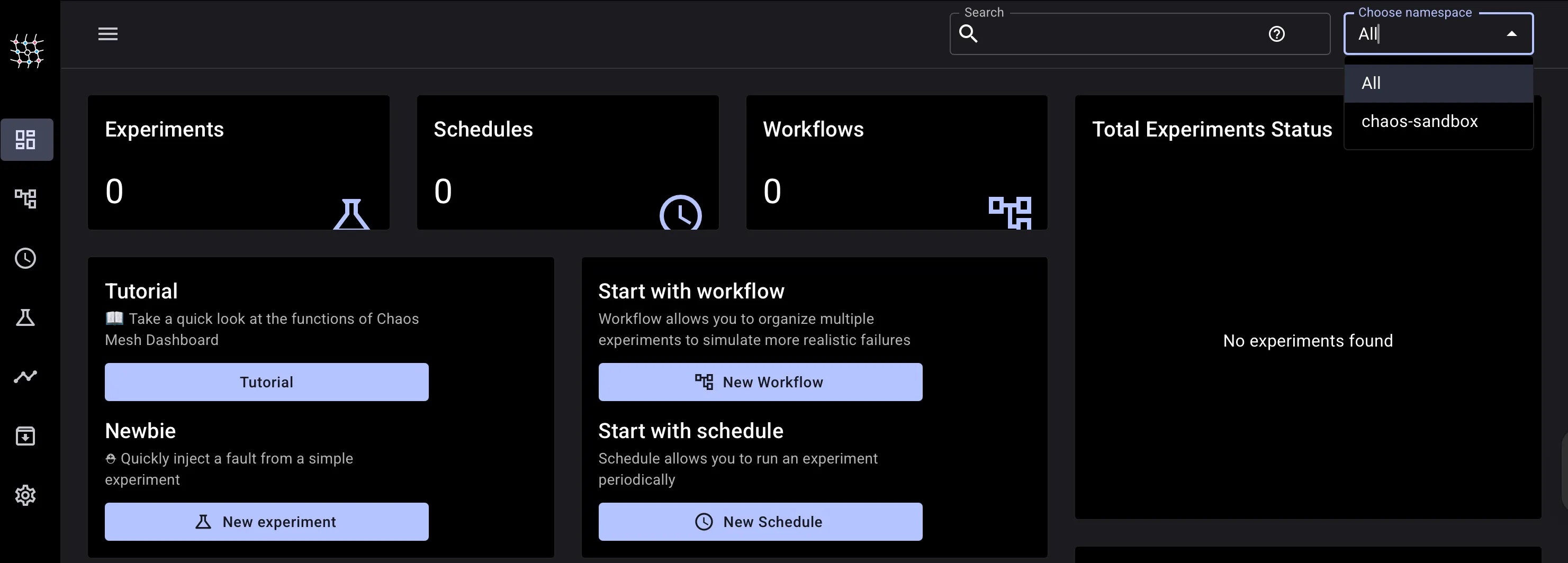Click the Newbie heading
The image size is (1568, 563).
pyautogui.click(x=141, y=431)
